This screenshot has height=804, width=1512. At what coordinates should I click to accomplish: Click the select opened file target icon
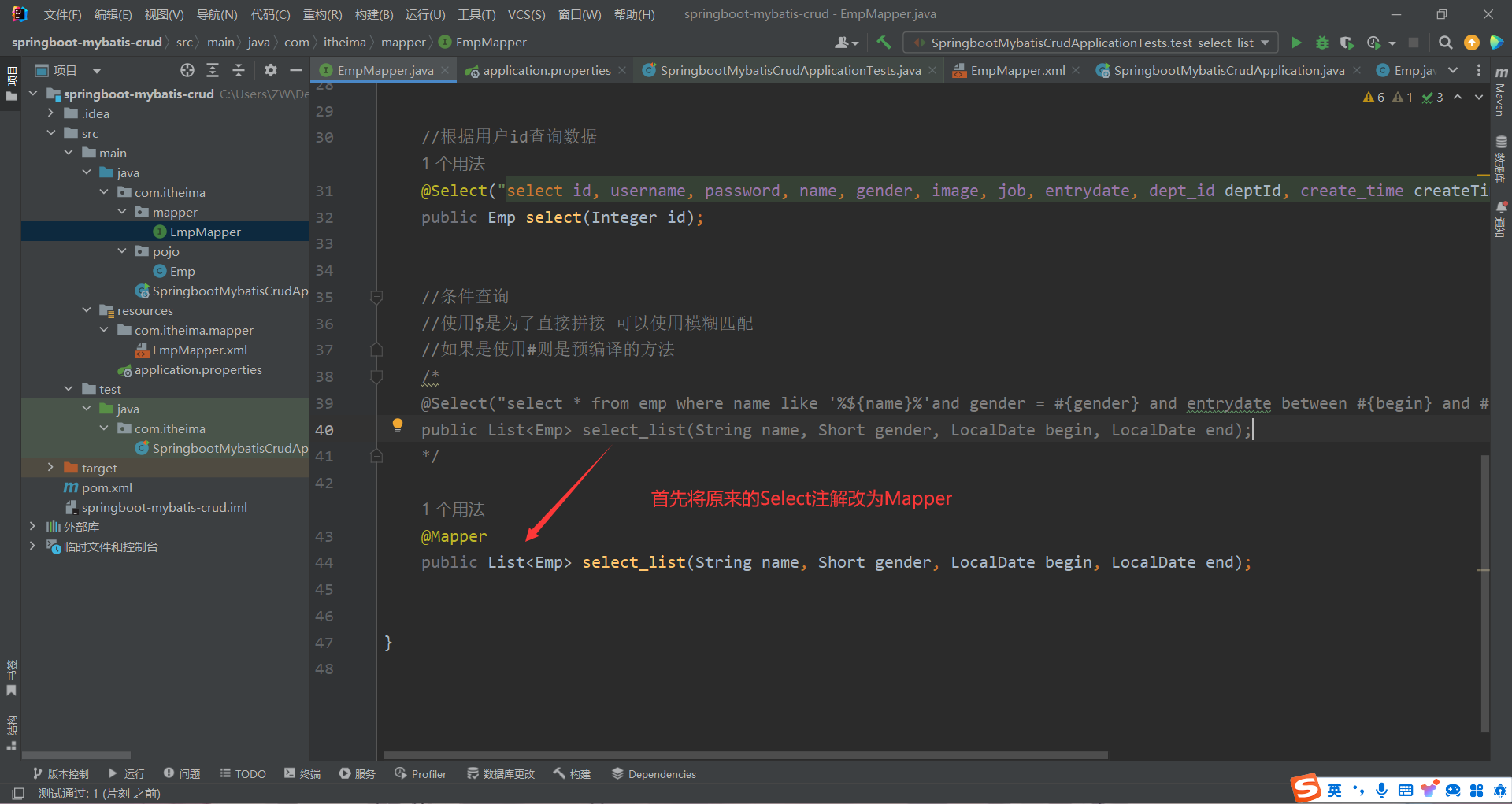(187, 70)
